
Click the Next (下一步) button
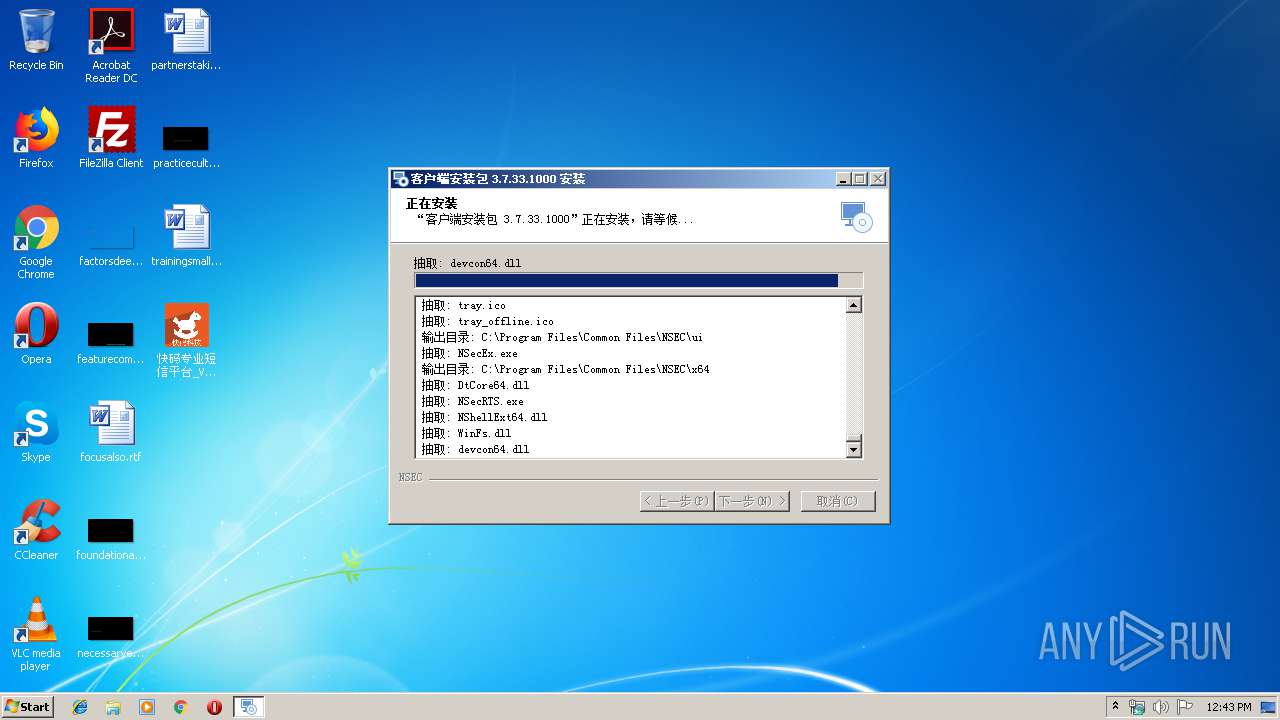coord(752,501)
